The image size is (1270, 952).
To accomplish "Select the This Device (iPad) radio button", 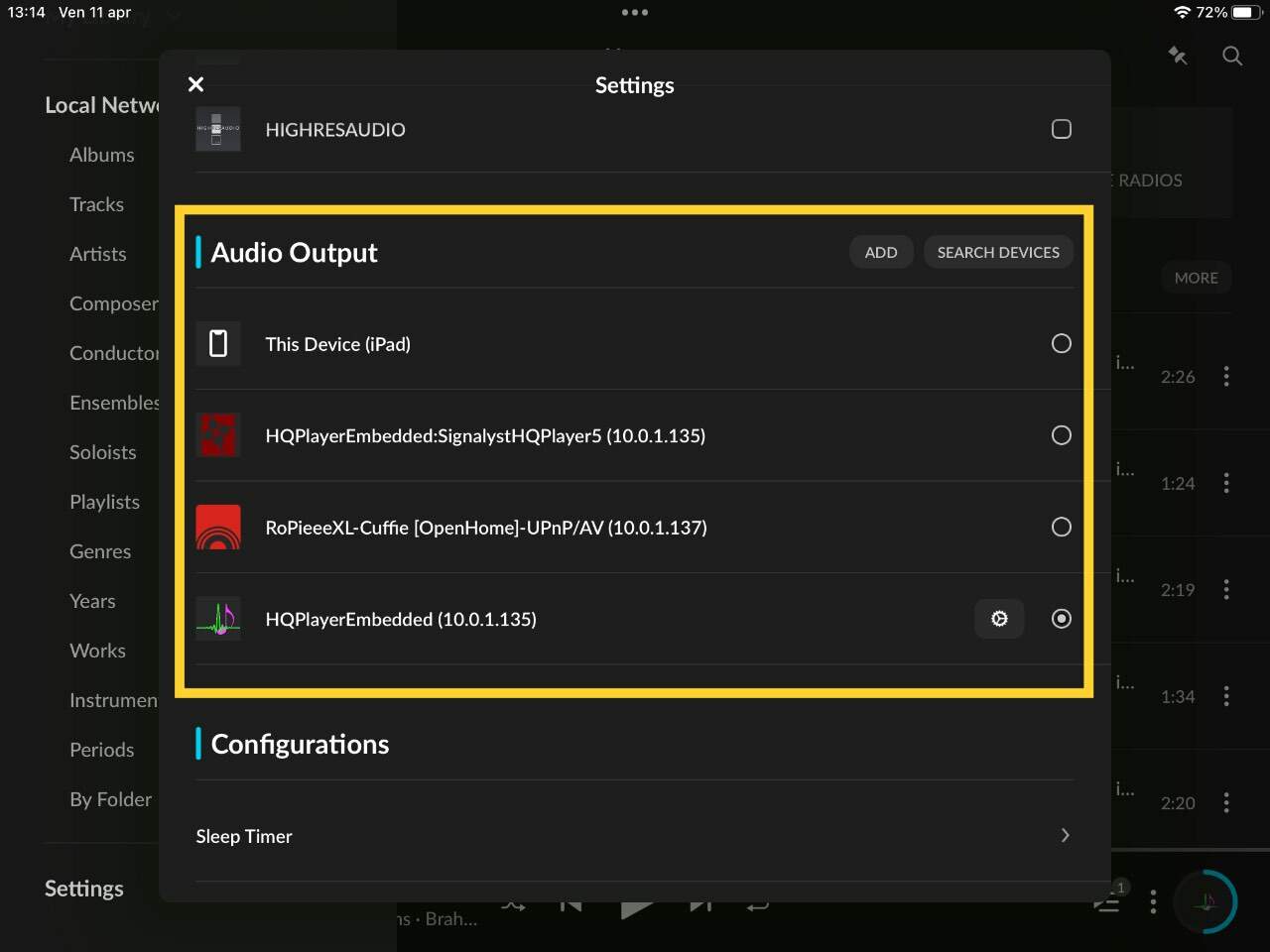I will (x=1061, y=343).
